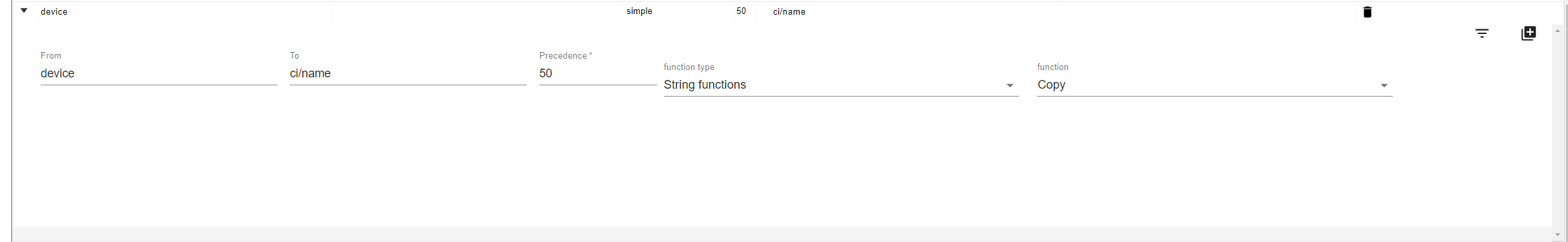1568x242 pixels.
Task: Click the ci/name cell in row header
Action: click(789, 11)
